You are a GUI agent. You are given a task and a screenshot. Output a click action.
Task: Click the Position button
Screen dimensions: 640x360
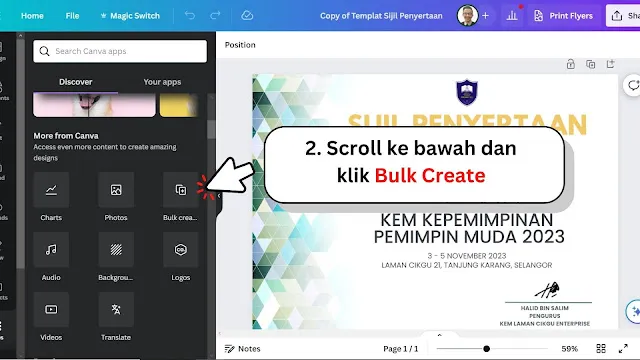coord(240,45)
